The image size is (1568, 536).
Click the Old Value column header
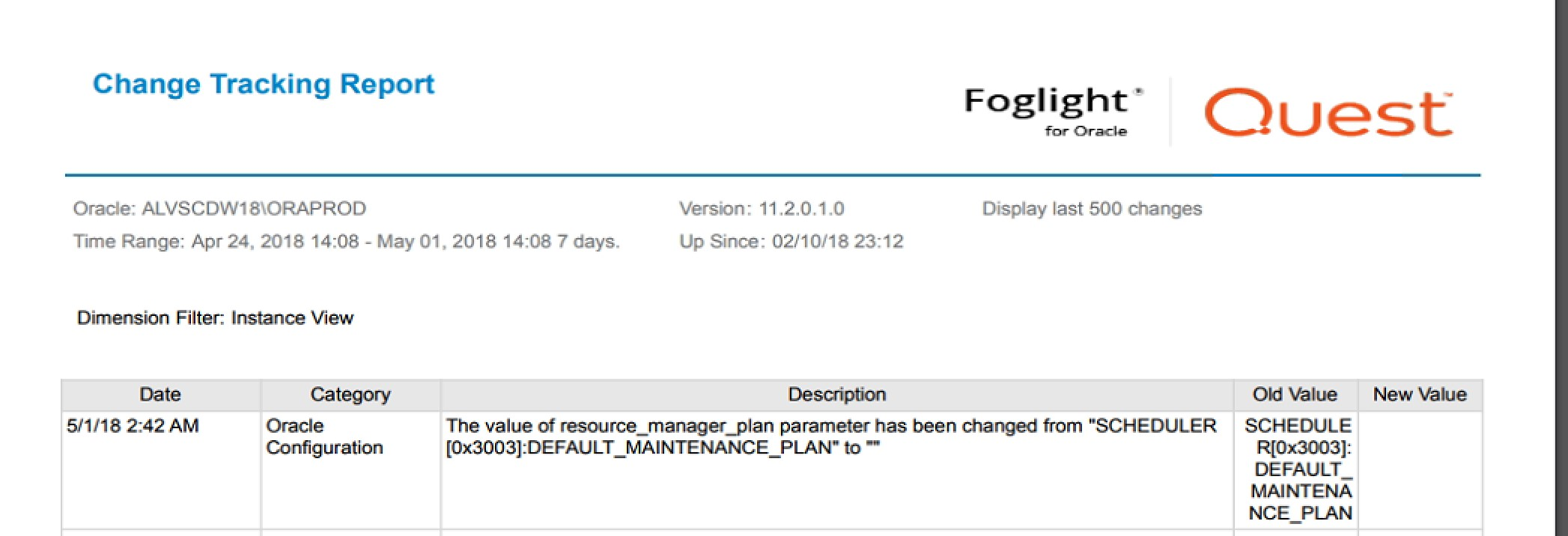coord(1295,395)
